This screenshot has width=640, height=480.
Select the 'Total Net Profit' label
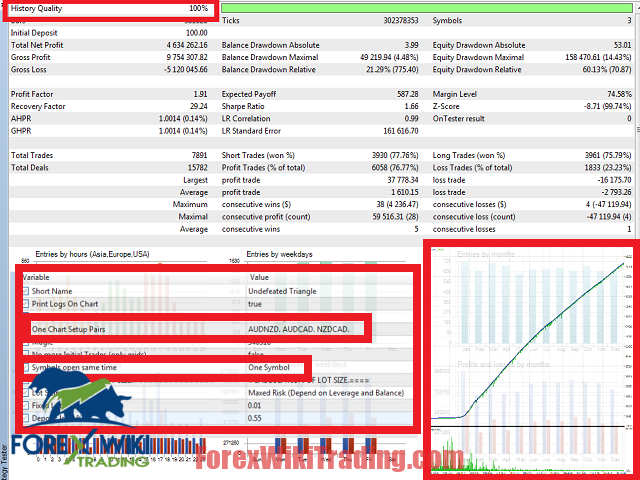point(37,45)
